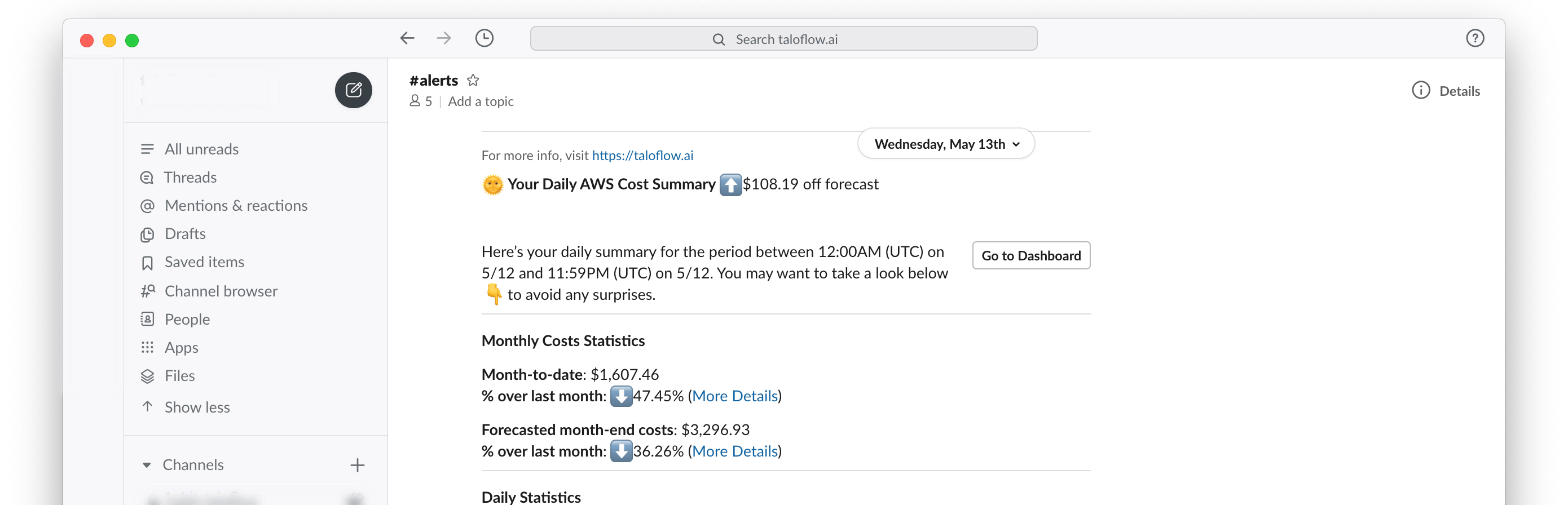The height and width of the screenshot is (505, 1568).
Task: Open Wednesday, May 13th date dropdown
Action: pyautogui.click(x=946, y=144)
